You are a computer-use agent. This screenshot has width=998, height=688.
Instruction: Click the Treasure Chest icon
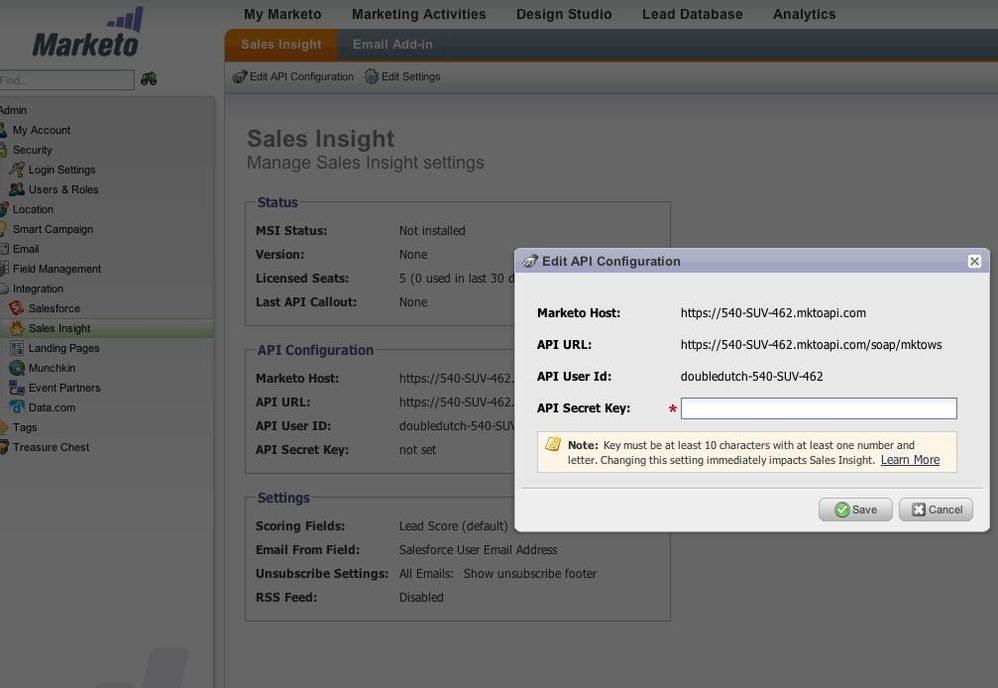click(x=4, y=447)
